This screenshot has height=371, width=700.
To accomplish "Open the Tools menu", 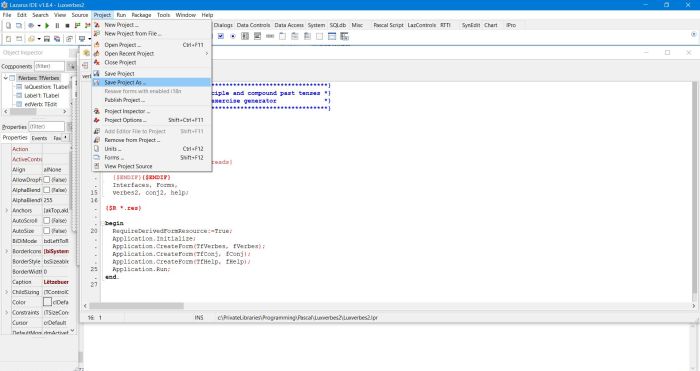I will coord(163,15).
